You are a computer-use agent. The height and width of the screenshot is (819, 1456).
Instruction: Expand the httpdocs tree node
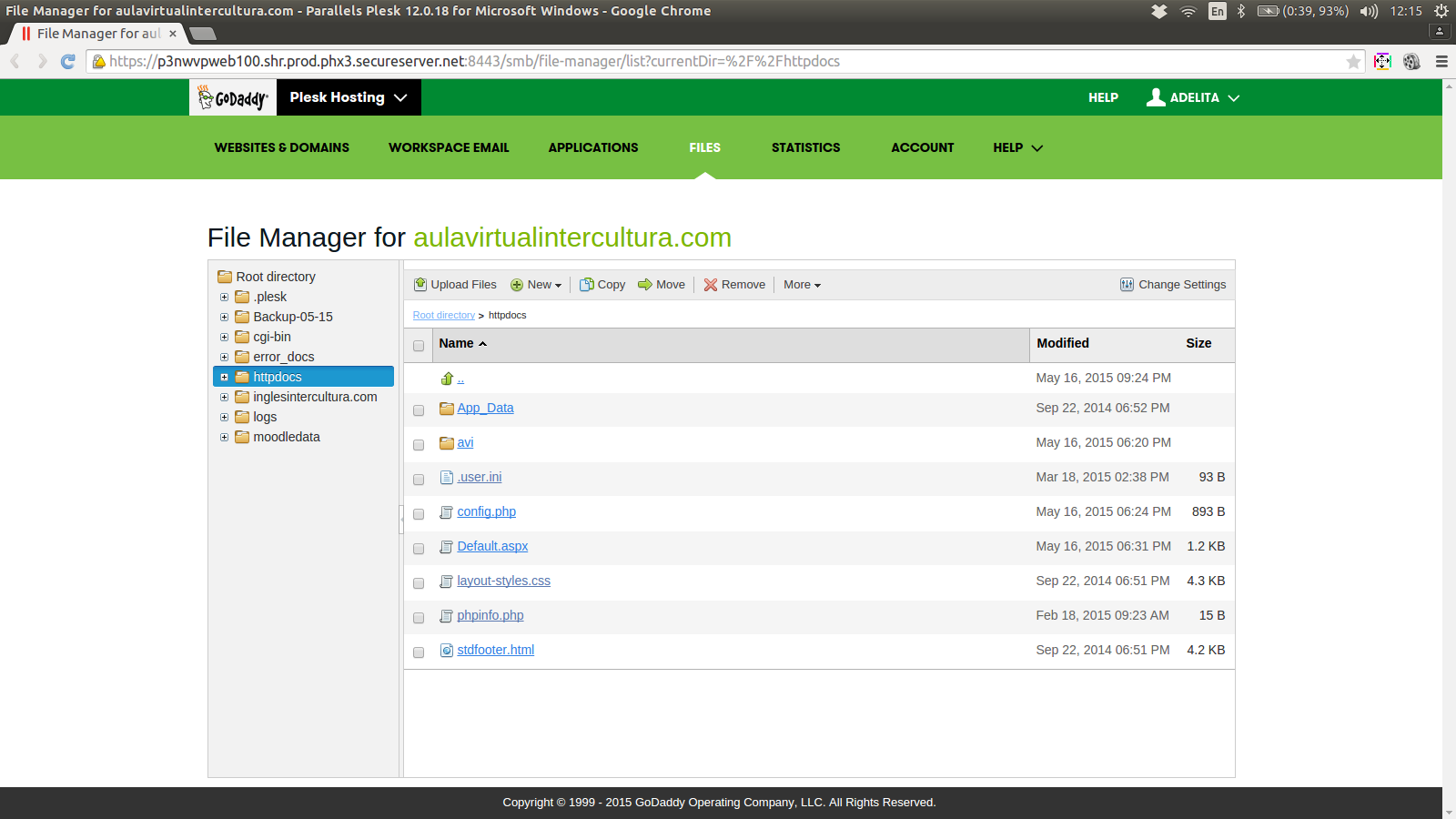pos(224,377)
